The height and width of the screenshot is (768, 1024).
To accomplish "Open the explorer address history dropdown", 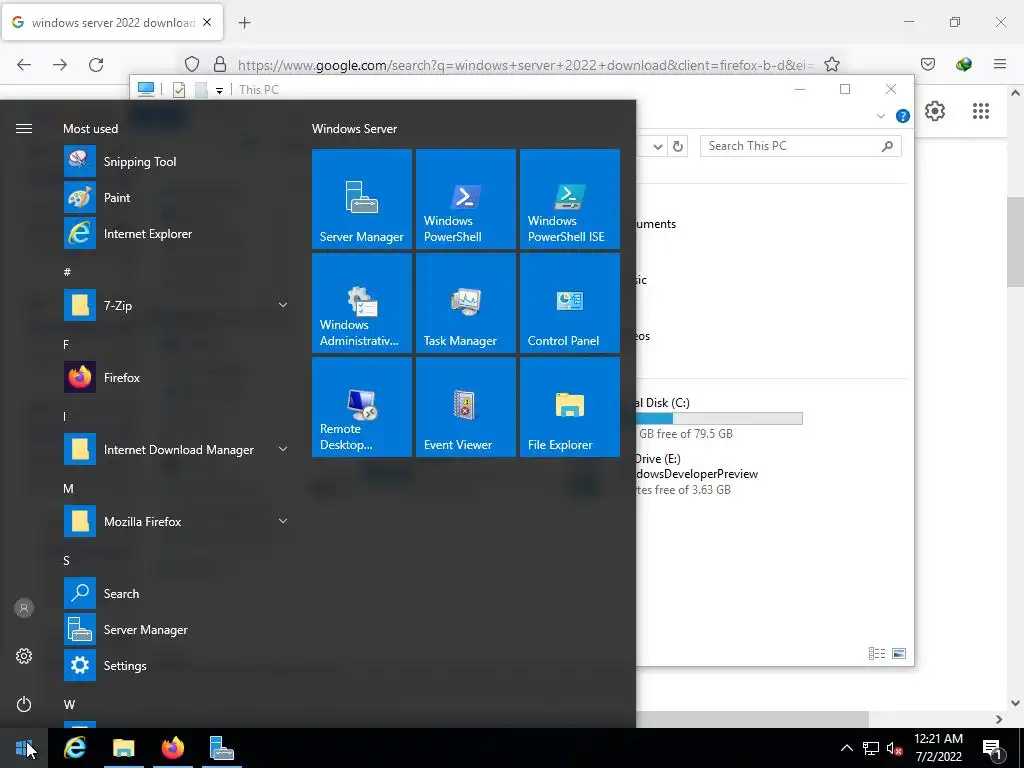I will coord(658,146).
